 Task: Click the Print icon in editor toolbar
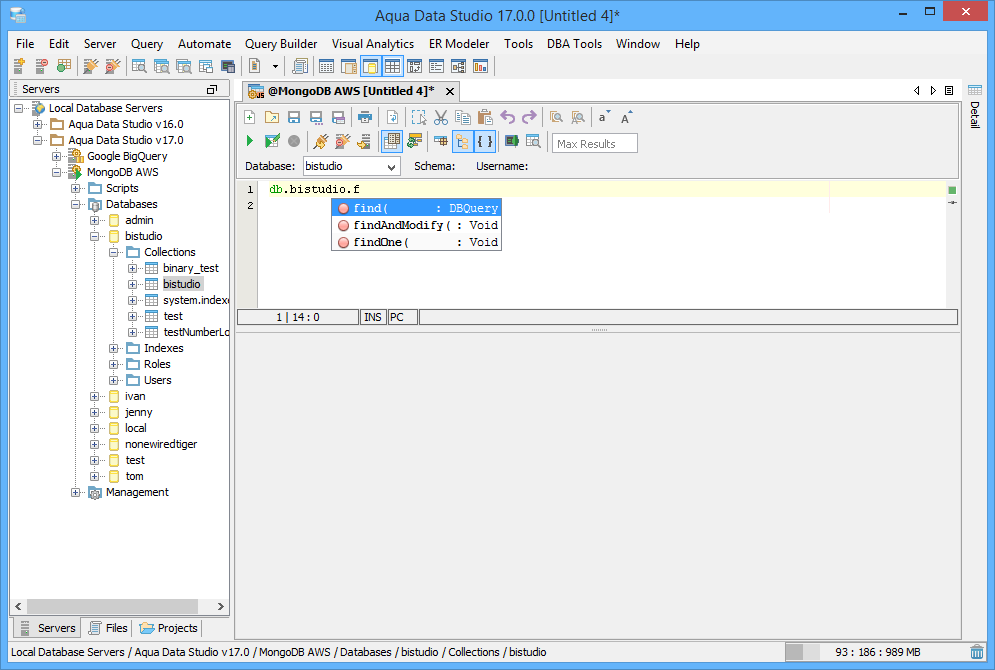365,117
